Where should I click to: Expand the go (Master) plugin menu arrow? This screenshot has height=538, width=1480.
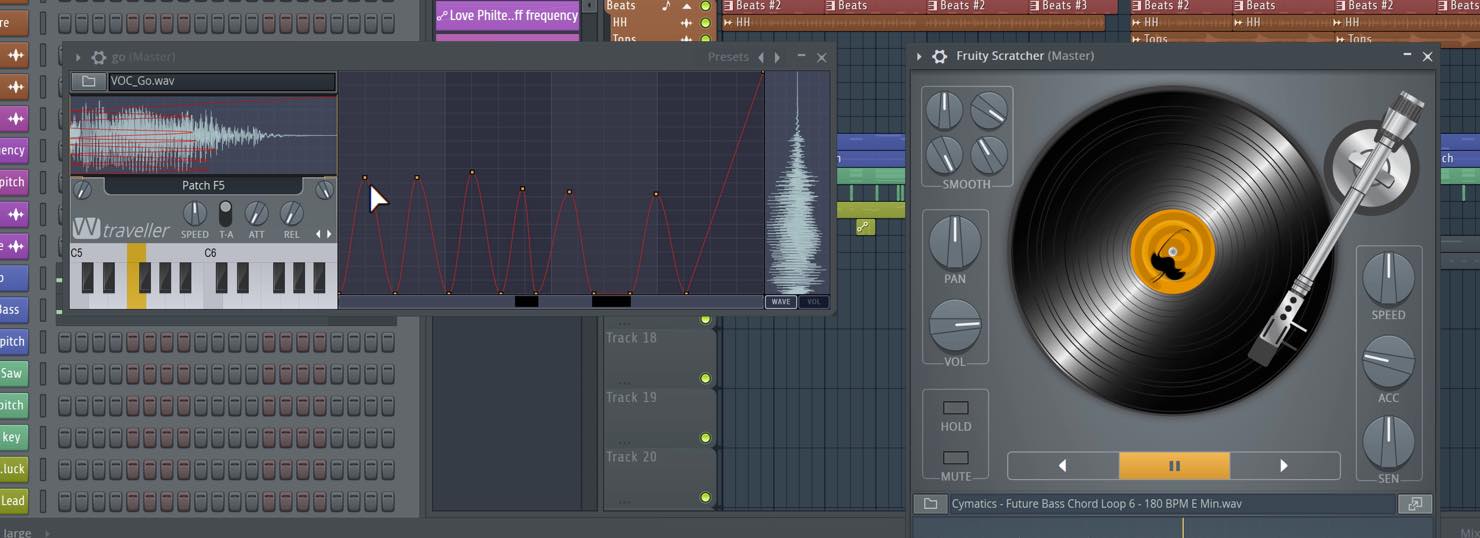(78, 58)
